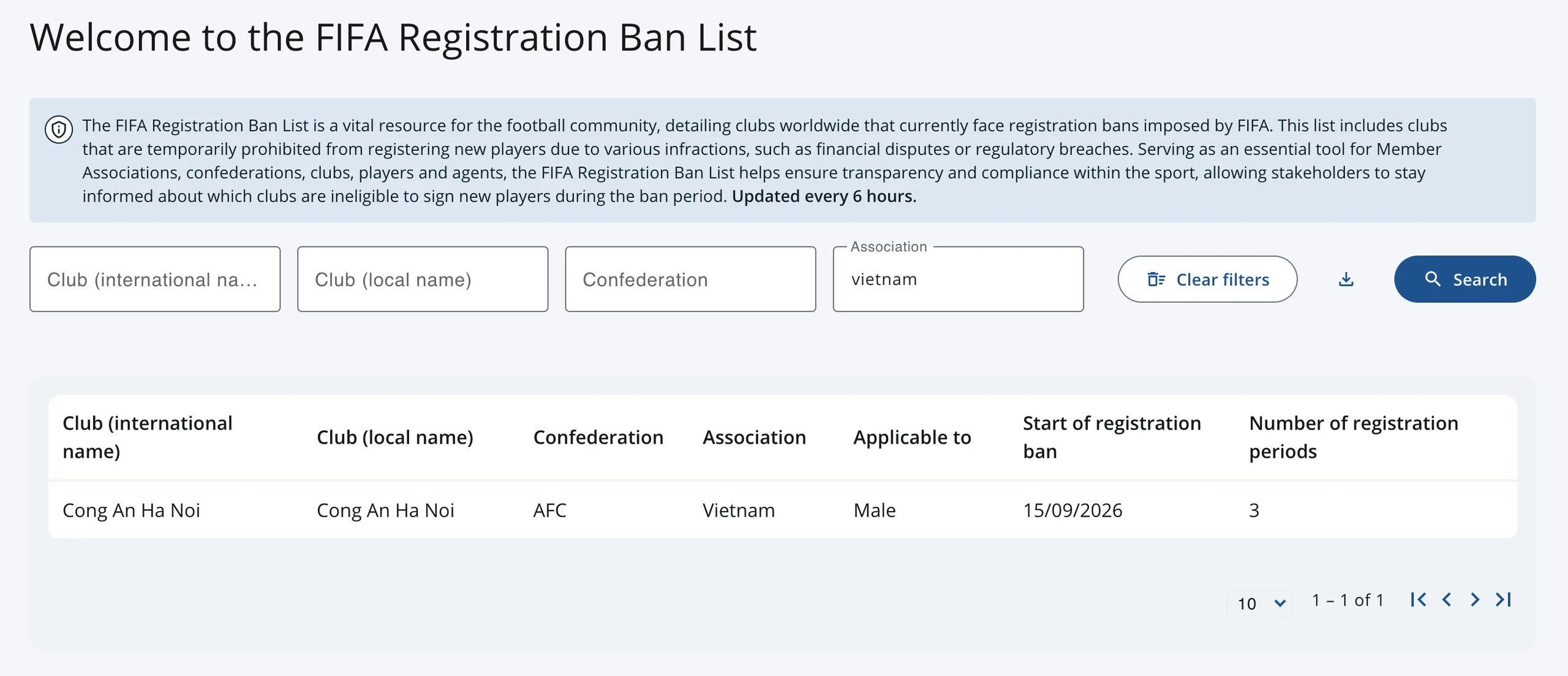Focus the Club (local name) filter field

click(x=423, y=279)
